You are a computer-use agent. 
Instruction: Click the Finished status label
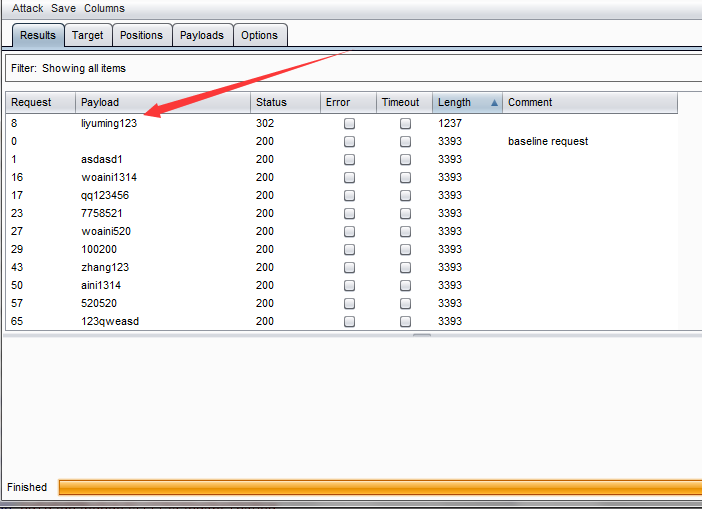pyautogui.click(x=27, y=487)
